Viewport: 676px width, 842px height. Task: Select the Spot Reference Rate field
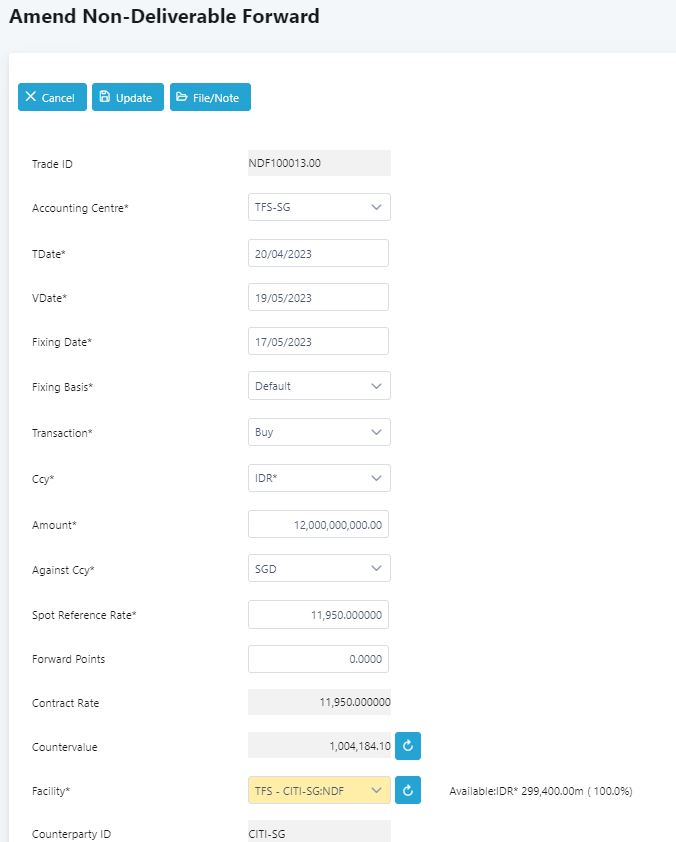point(318,614)
